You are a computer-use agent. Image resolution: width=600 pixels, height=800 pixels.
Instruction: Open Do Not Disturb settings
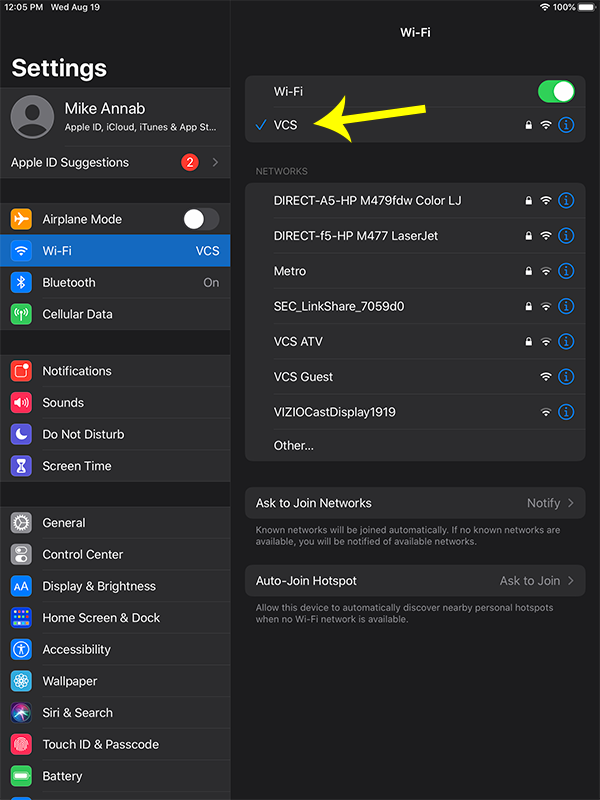point(115,434)
